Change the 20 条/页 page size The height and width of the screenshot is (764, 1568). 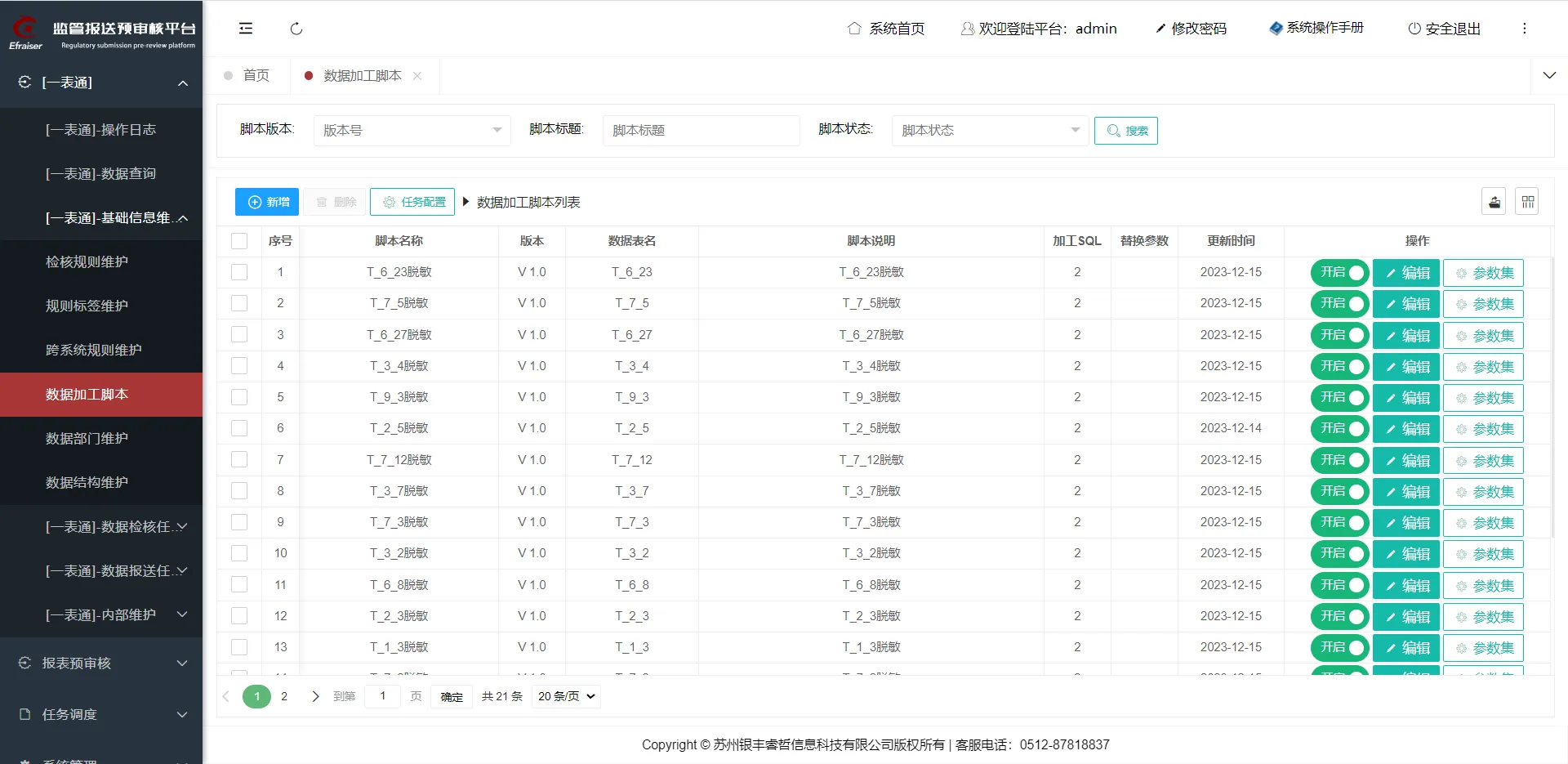(x=566, y=696)
